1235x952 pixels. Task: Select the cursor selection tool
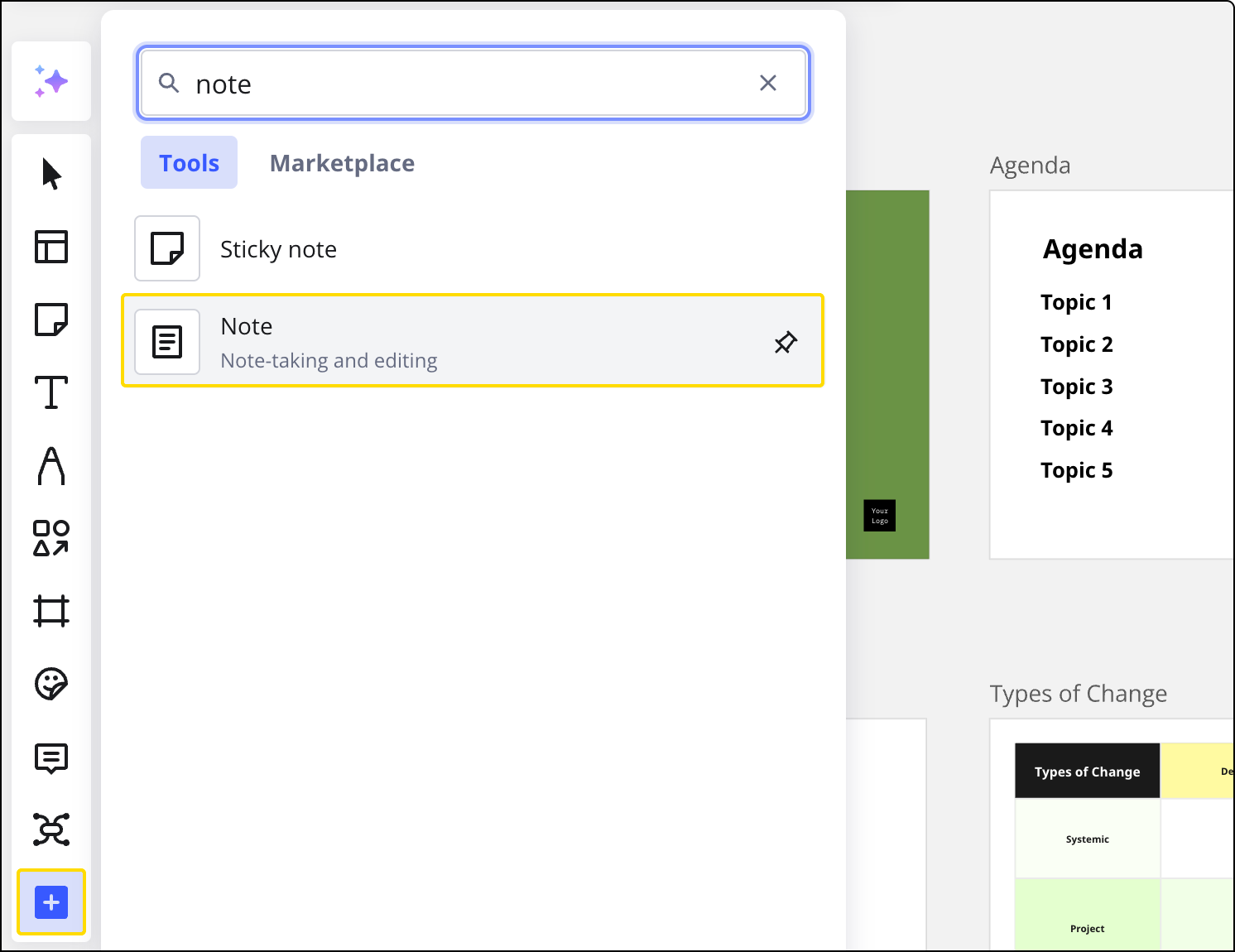51,174
